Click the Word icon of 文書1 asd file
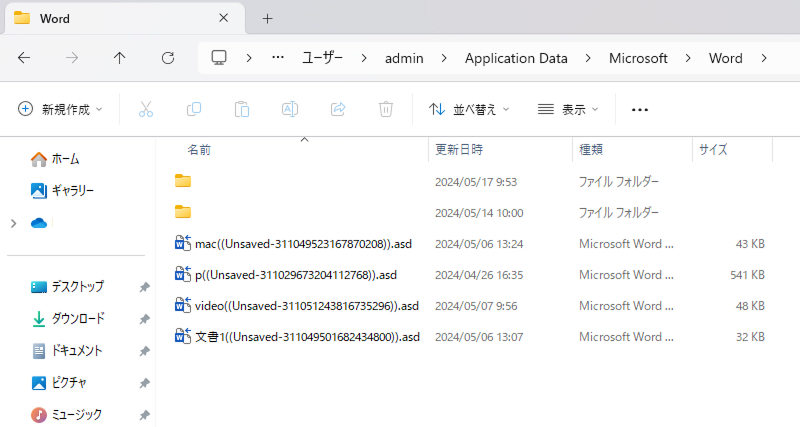This screenshot has height=427, width=800. (x=183, y=336)
